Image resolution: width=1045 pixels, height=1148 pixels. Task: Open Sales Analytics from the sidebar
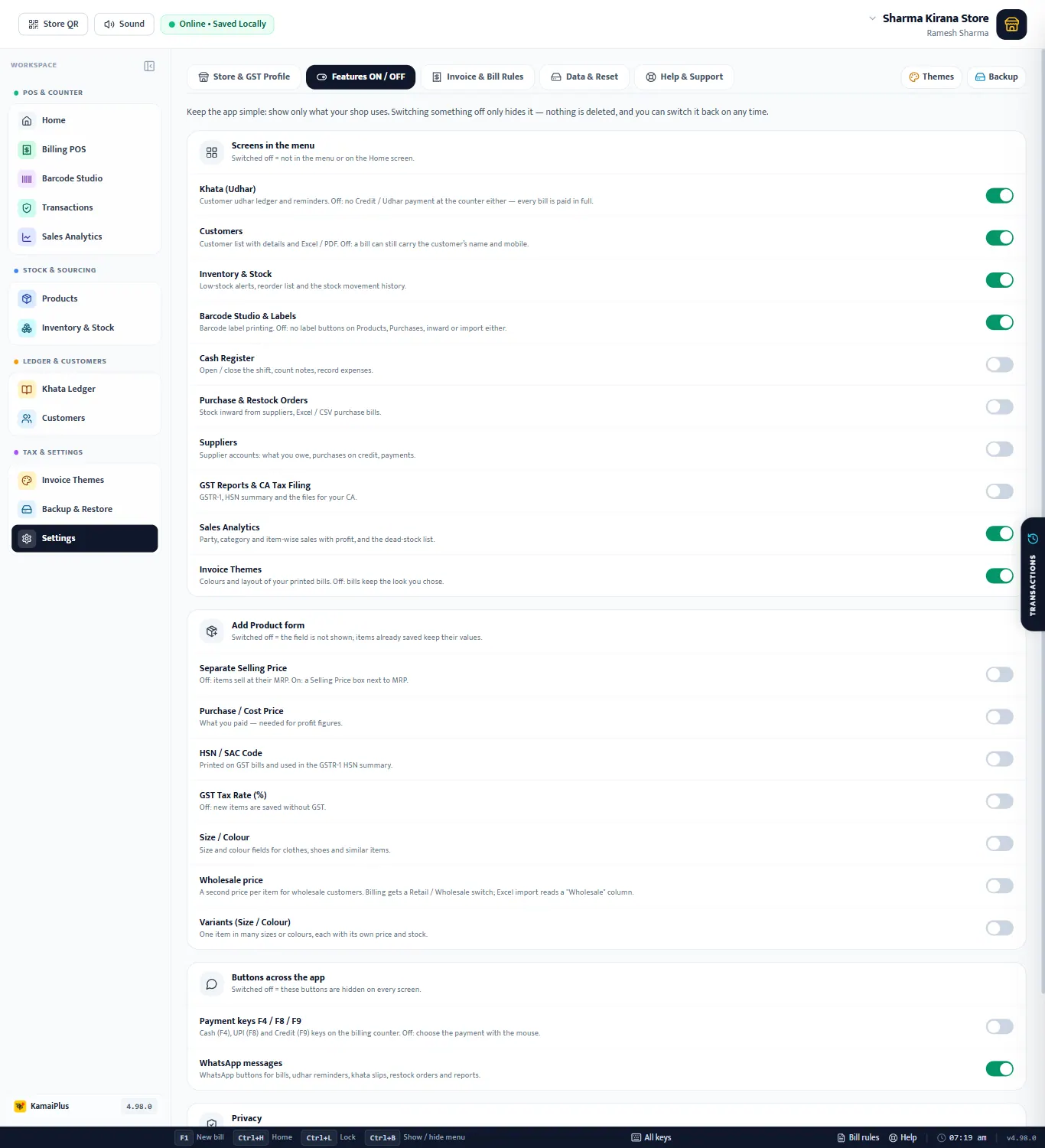tap(84, 236)
